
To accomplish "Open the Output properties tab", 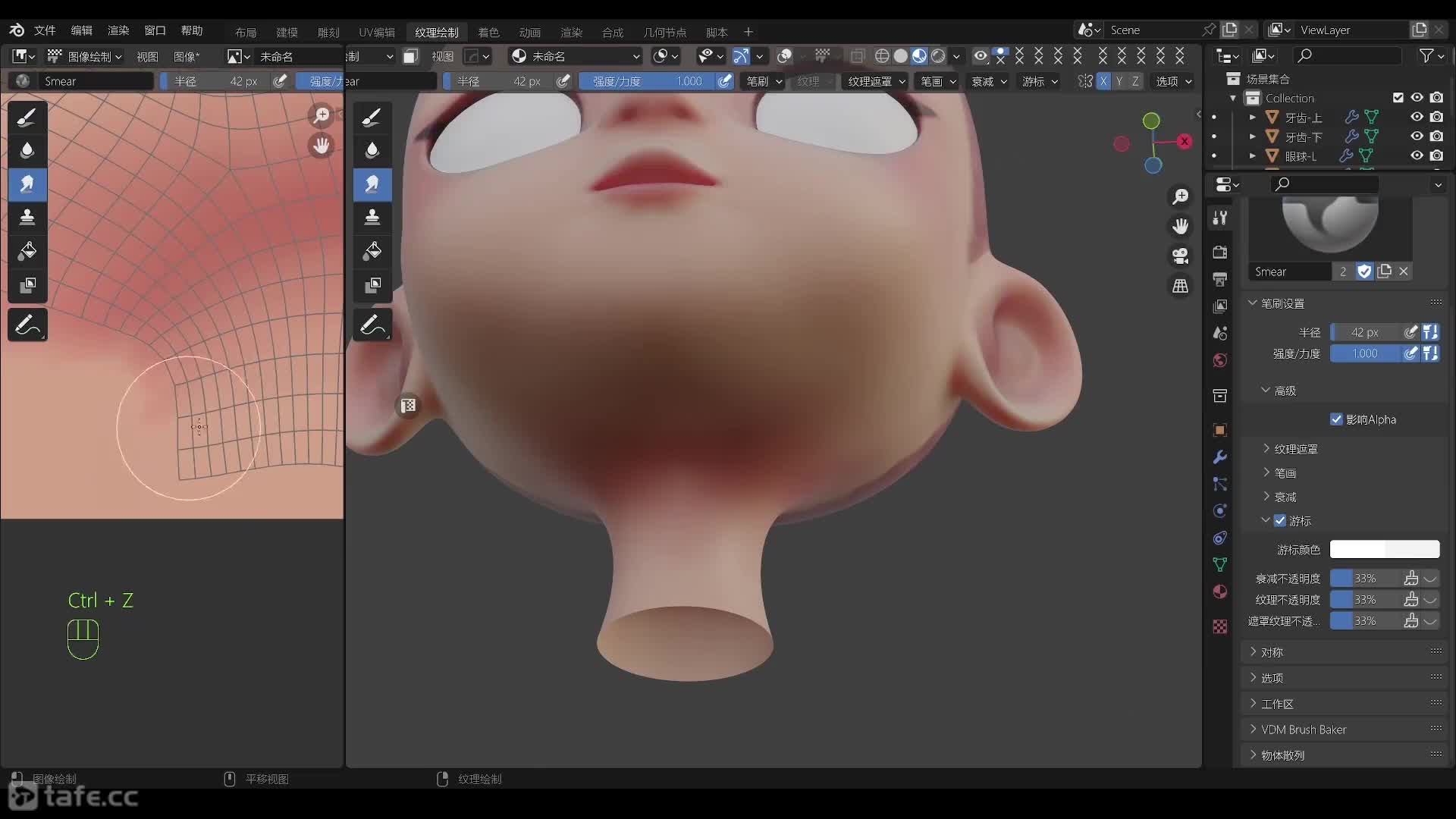I will [1220, 280].
